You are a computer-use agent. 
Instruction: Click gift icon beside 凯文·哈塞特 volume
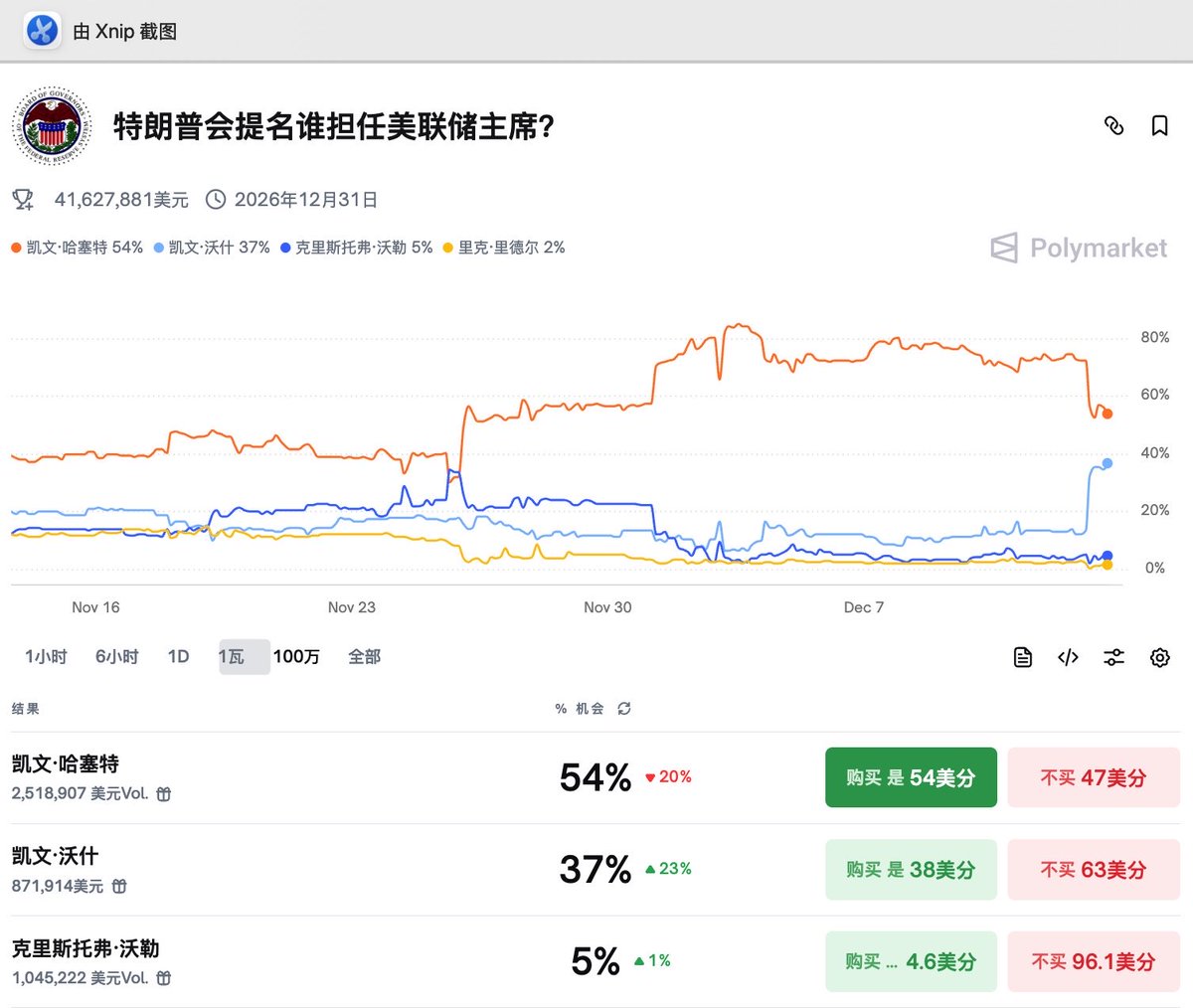[x=164, y=794]
